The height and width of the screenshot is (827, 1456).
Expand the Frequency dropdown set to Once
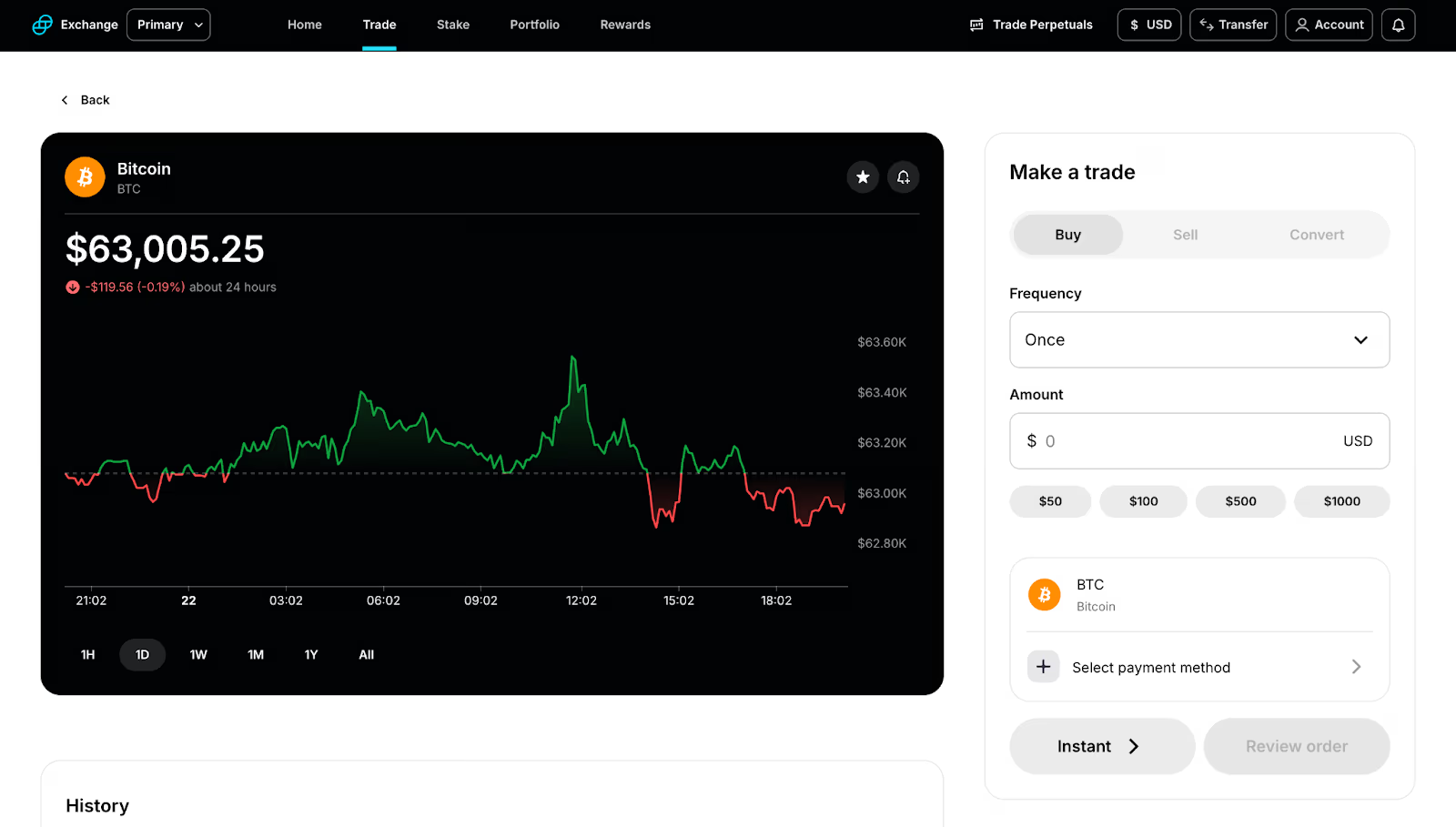tap(1198, 339)
